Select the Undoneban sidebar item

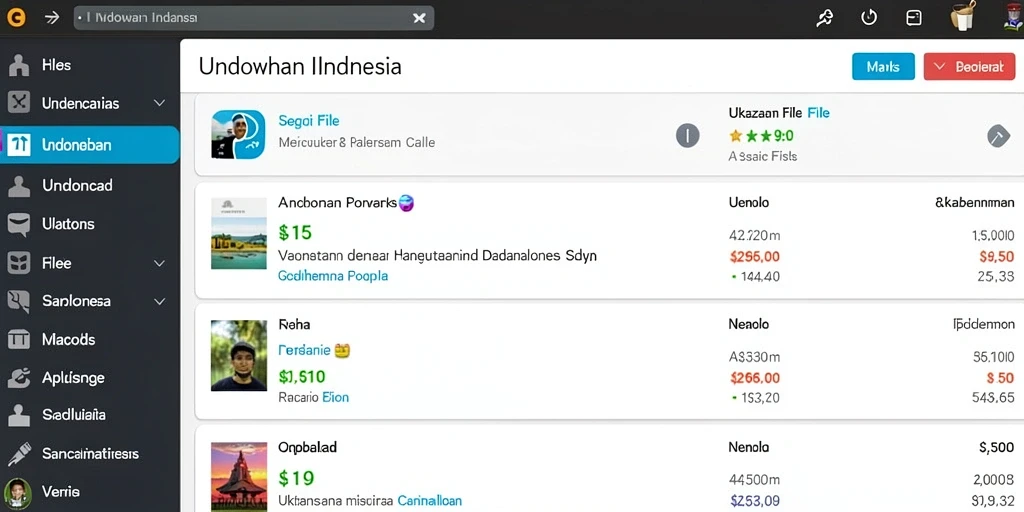click(x=89, y=144)
